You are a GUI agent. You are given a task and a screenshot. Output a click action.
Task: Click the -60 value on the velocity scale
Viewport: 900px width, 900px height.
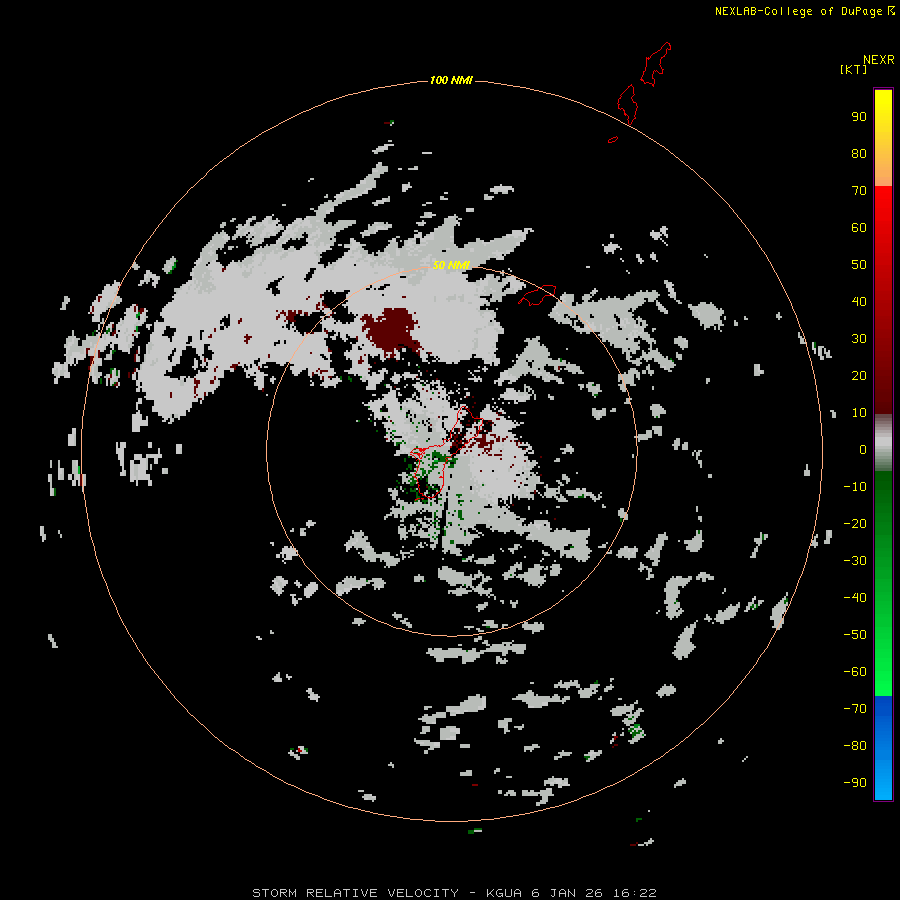click(x=855, y=672)
